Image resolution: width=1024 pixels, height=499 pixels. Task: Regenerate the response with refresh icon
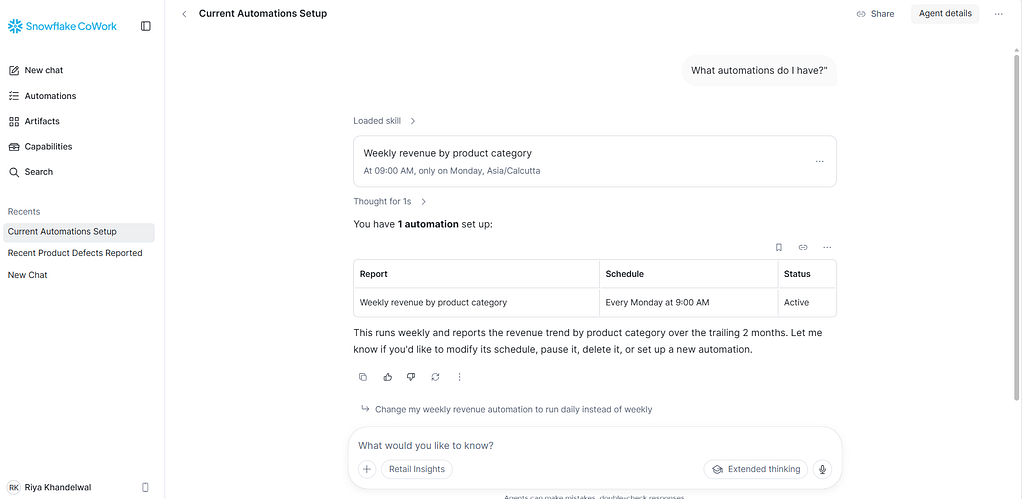tap(435, 377)
